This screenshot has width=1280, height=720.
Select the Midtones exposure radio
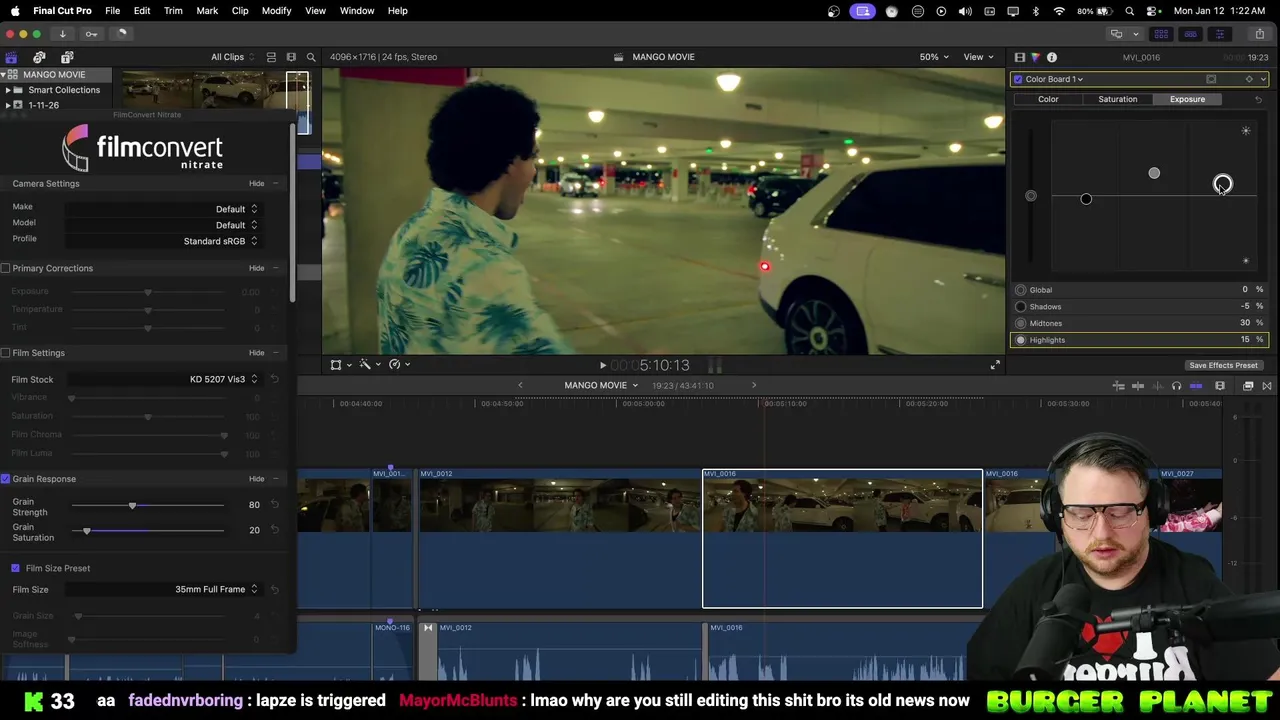click(1021, 324)
